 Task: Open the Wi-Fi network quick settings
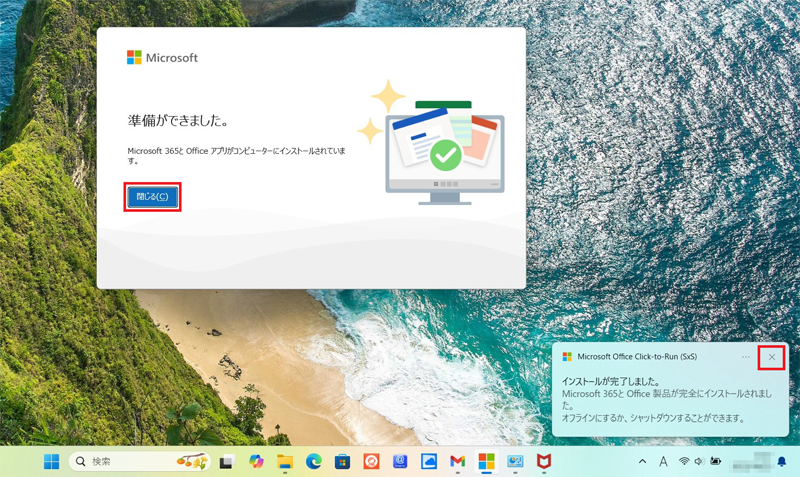coord(684,461)
